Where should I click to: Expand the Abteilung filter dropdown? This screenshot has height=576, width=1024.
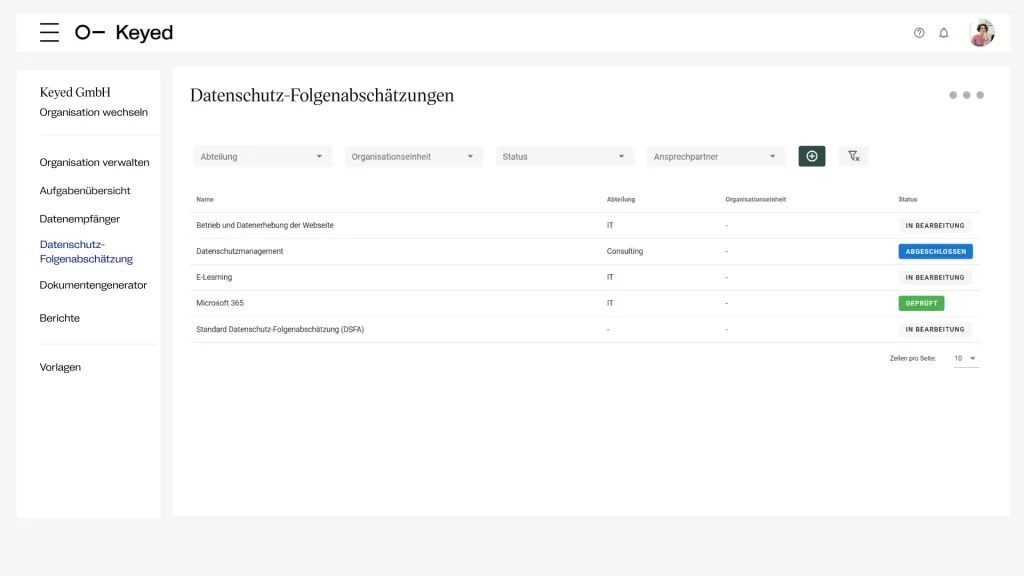tap(263, 157)
